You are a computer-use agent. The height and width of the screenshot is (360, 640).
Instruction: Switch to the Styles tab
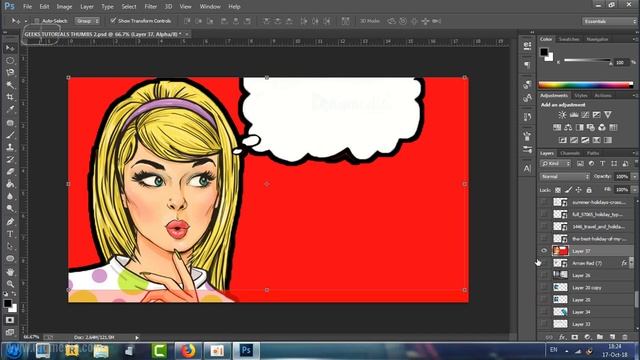580,96
